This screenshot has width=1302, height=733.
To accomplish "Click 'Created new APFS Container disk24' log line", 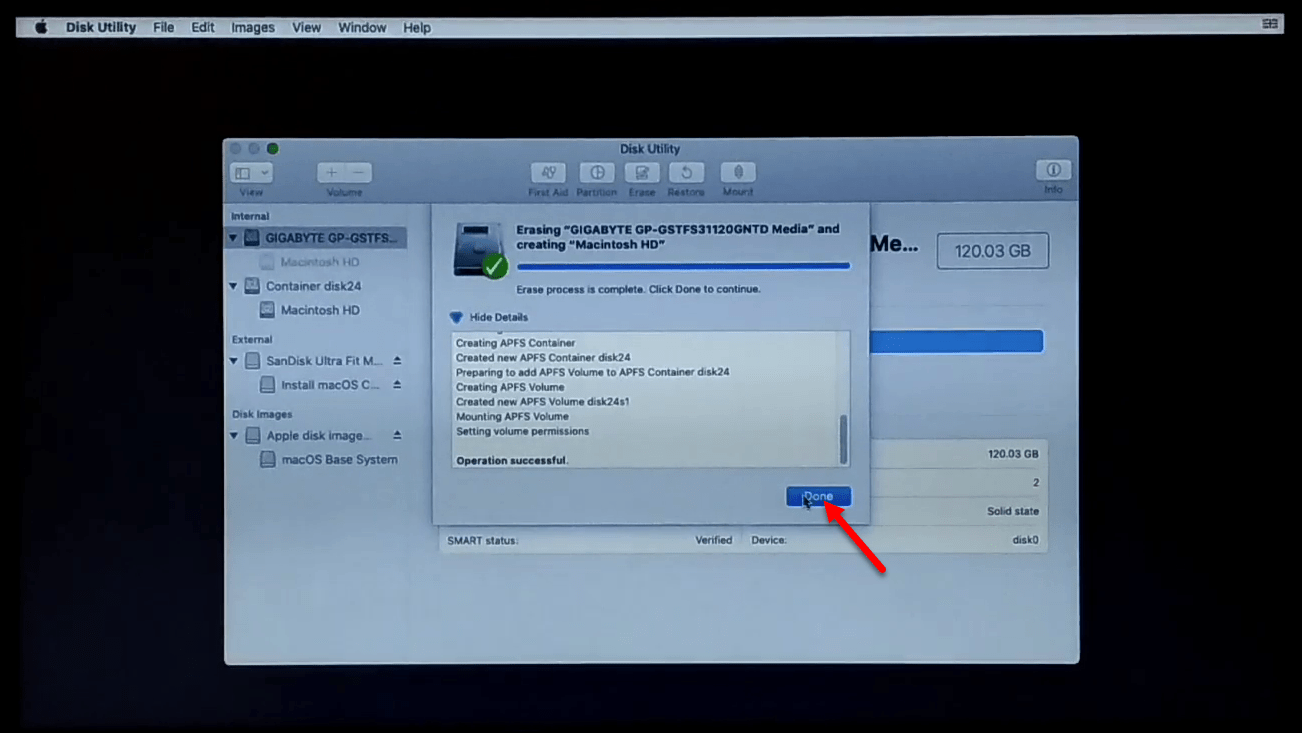I will (x=543, y=357).
